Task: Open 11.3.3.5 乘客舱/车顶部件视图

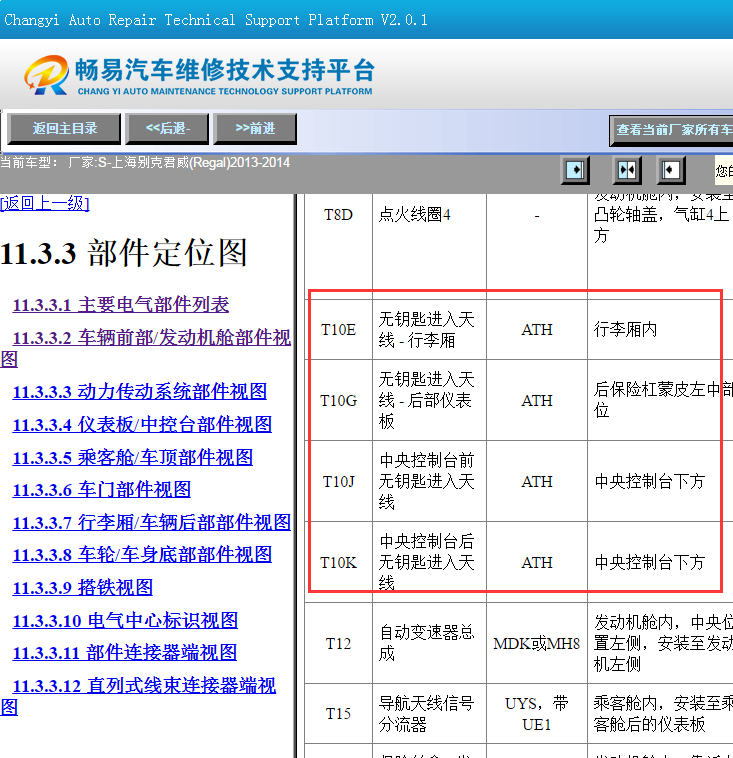Action: (x=133, y=458)
